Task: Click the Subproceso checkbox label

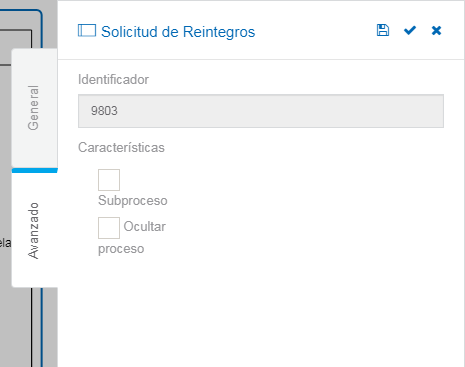Action: point(133,200)
